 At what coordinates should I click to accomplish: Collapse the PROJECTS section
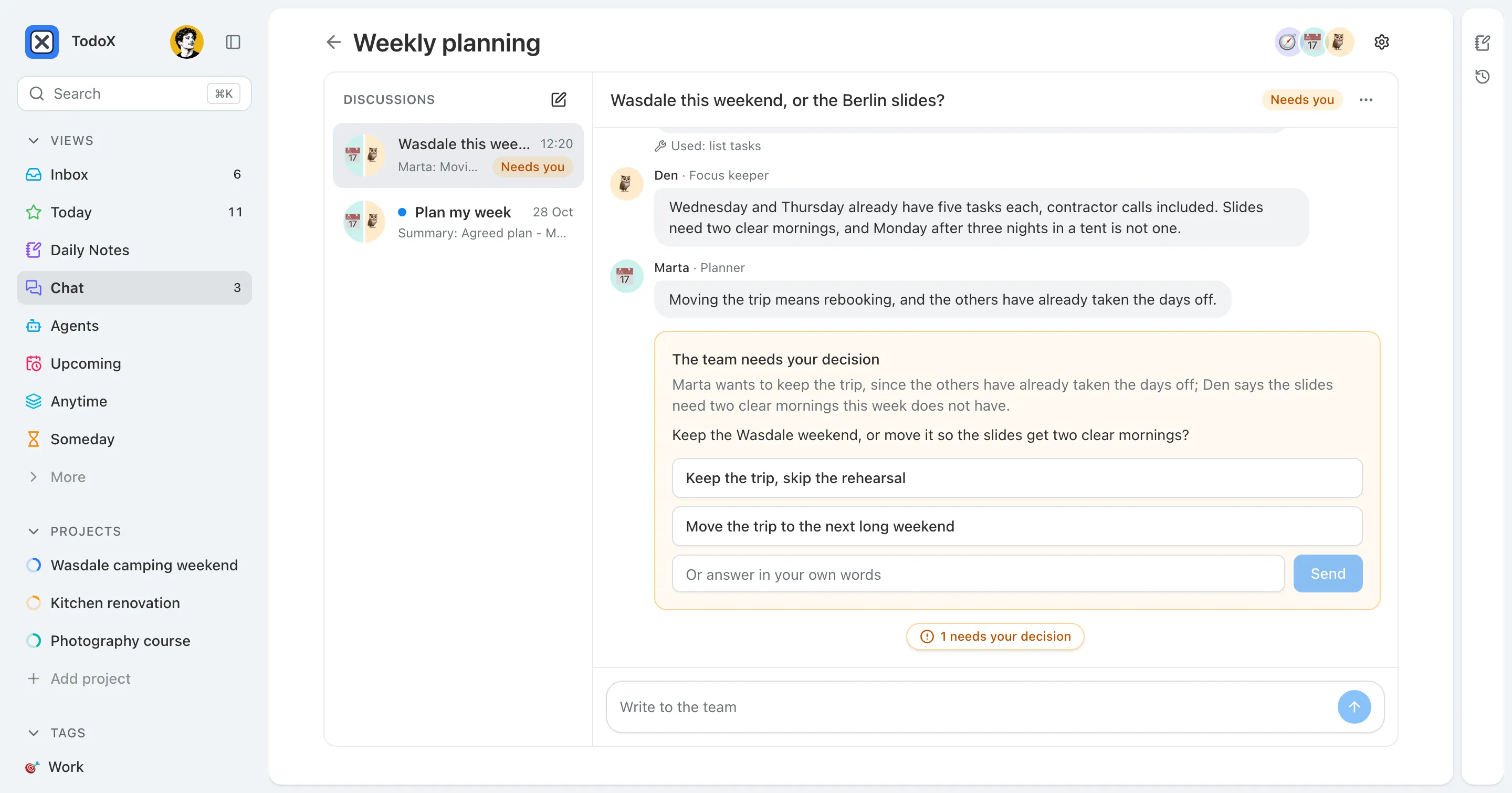pos(34,531)
